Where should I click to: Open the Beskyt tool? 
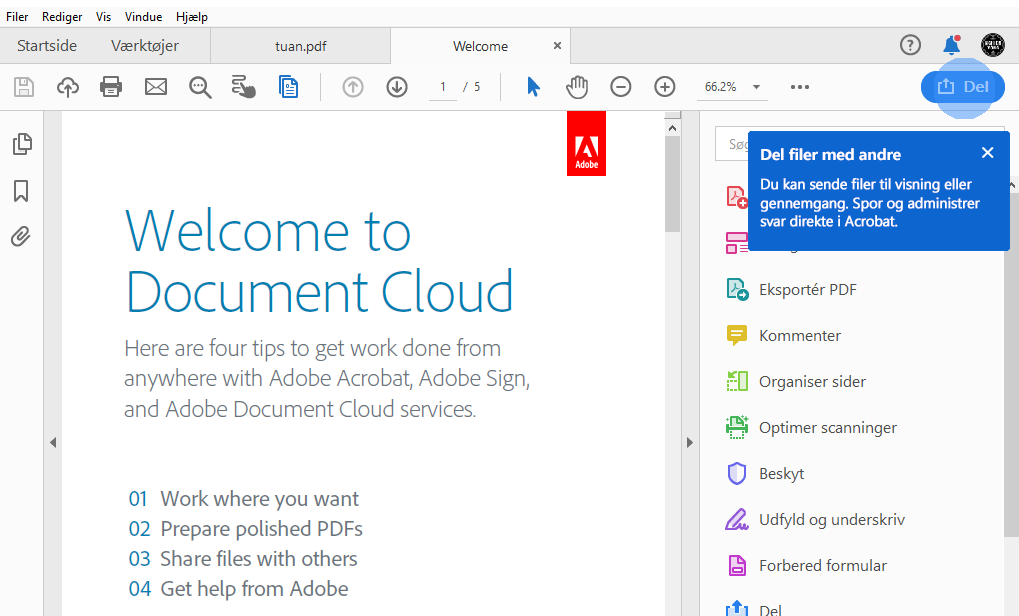(x=781, y=473)
